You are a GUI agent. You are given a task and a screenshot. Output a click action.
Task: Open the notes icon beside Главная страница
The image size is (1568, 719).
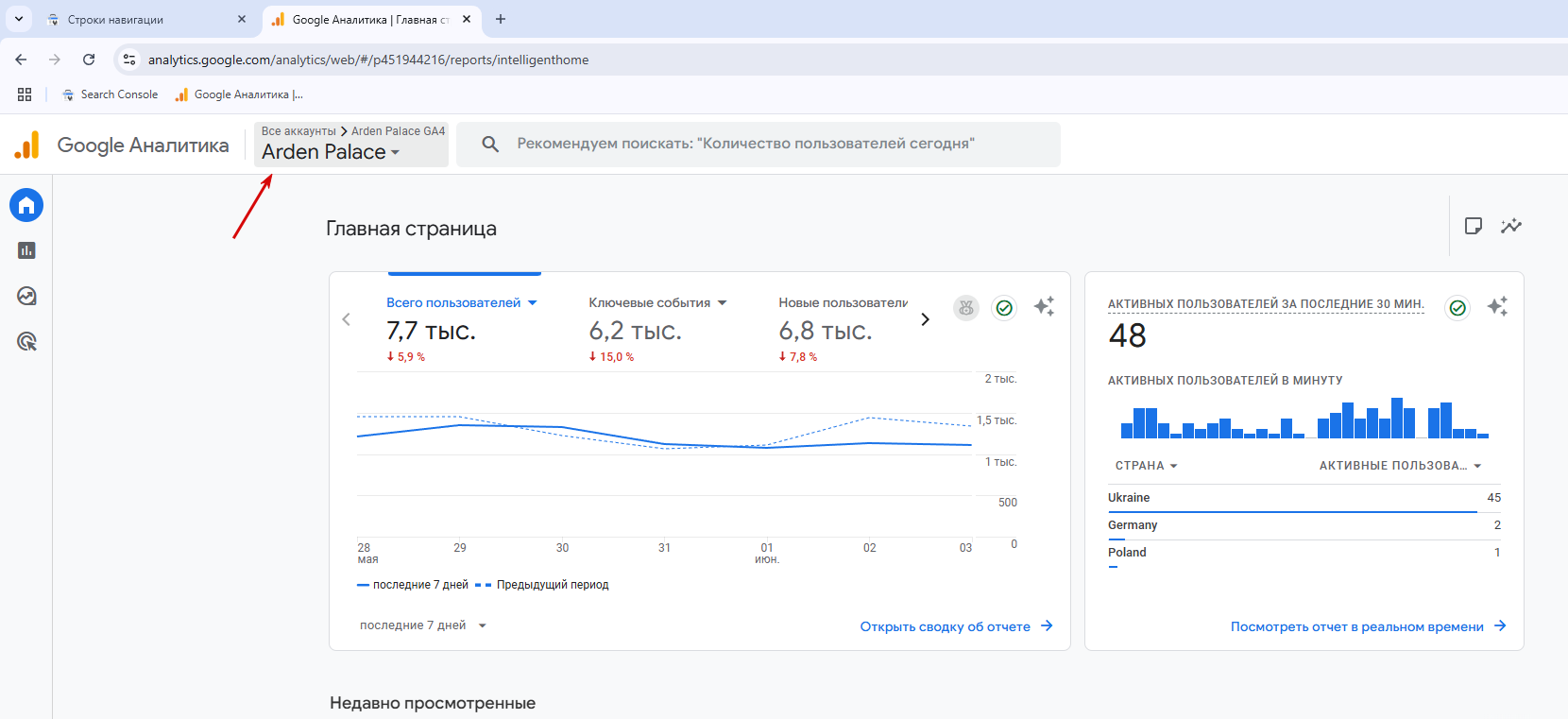tap(1473, 226)
